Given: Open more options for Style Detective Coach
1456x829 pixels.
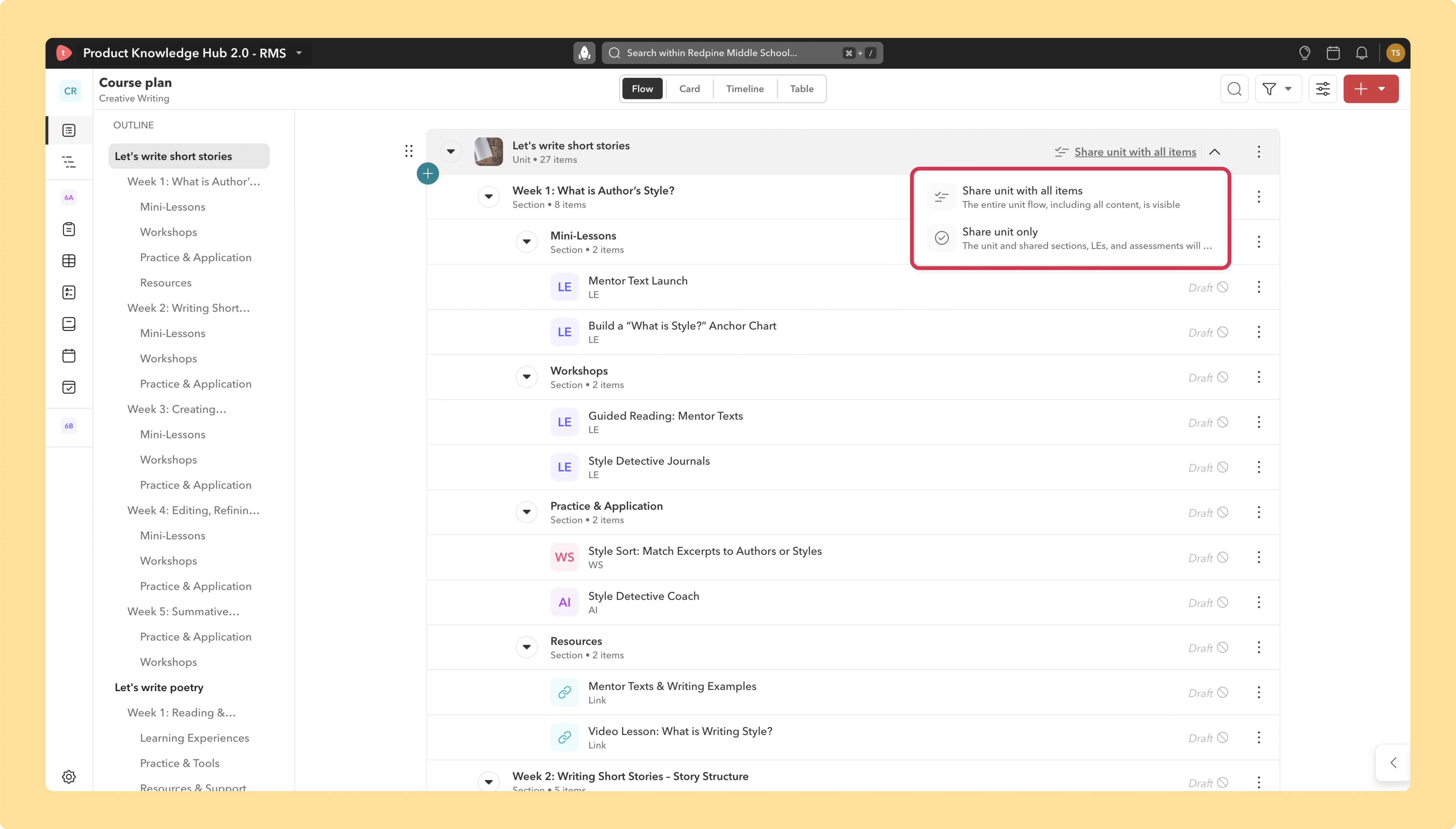Looking at the screenshot, I should [x=1259, y=602].
